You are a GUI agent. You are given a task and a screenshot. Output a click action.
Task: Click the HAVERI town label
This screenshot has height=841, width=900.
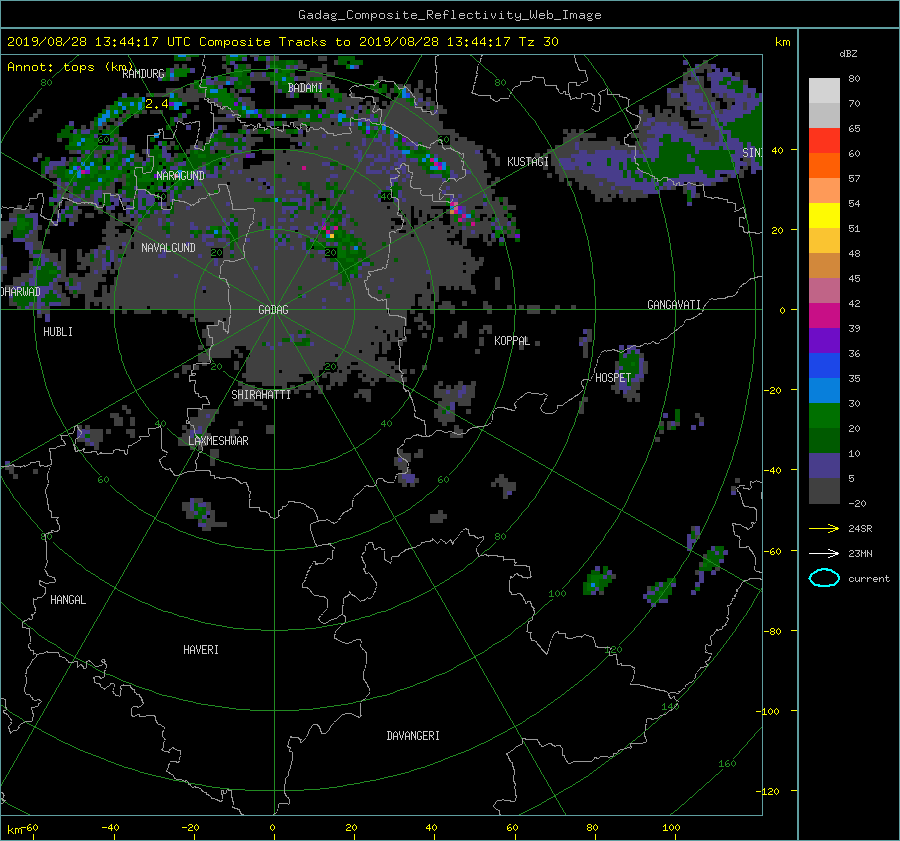pos(201,650)
